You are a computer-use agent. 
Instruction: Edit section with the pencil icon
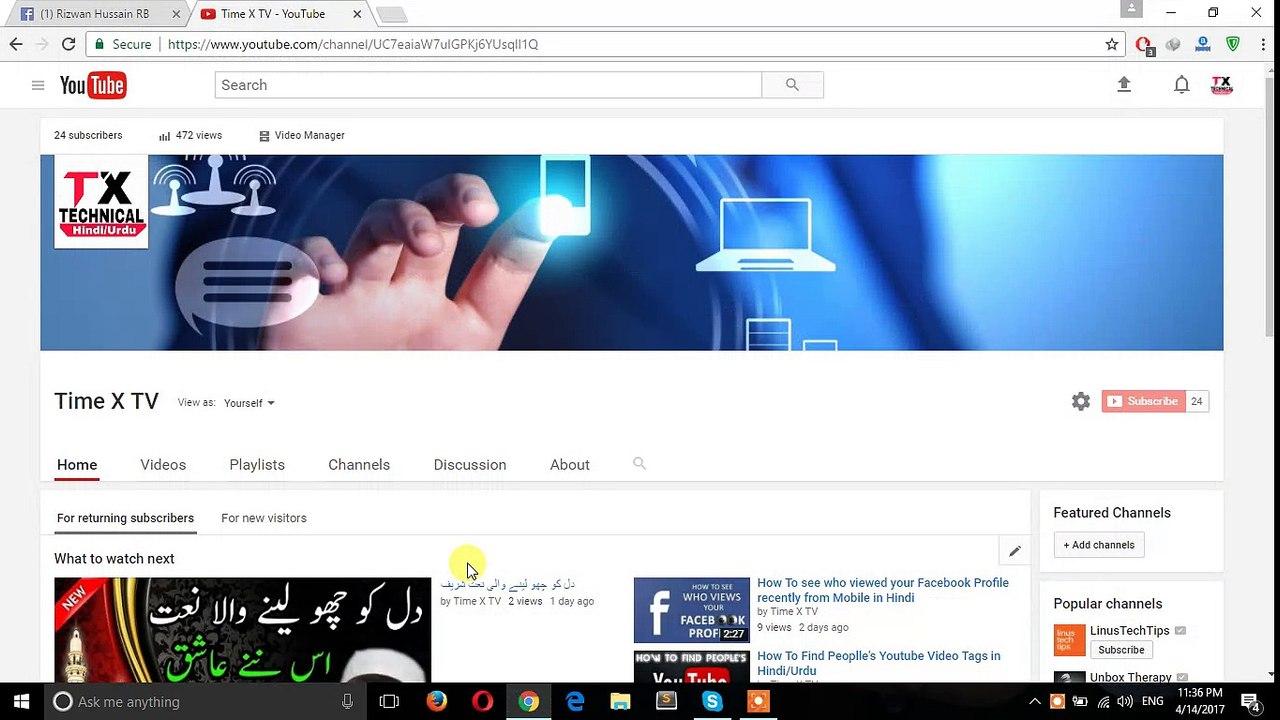(x=1014, y=551)
